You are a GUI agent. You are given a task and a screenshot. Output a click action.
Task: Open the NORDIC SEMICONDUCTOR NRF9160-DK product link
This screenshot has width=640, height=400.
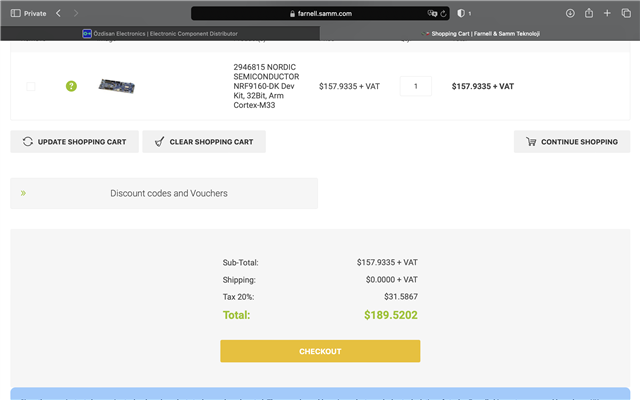point(266,86)
